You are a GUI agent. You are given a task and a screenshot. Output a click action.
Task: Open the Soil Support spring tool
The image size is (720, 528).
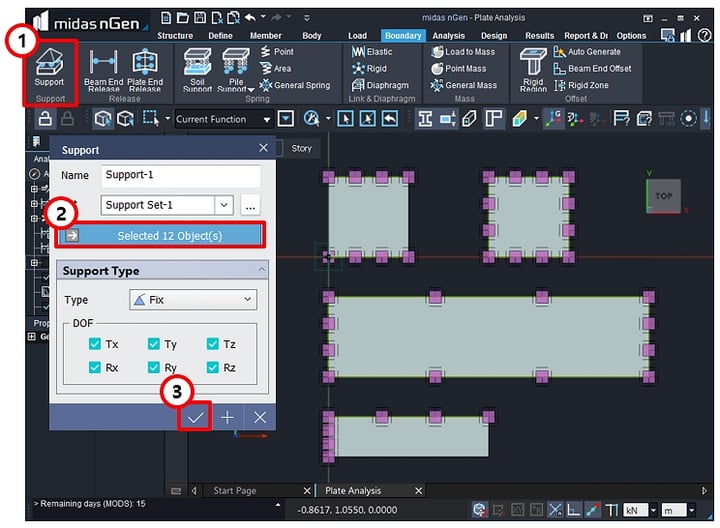click(197, 70)
